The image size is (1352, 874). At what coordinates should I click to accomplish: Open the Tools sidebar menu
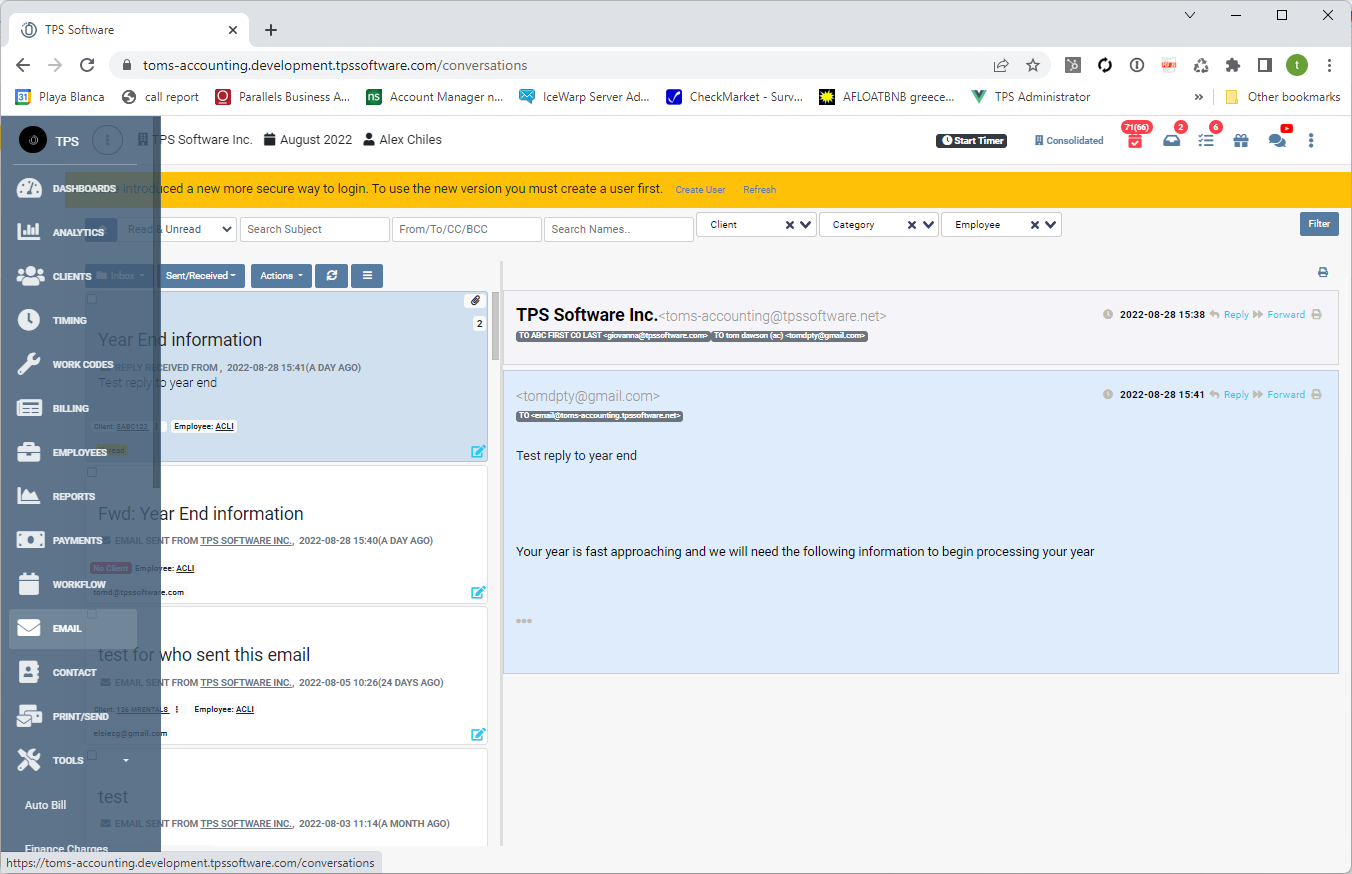pos(73,760)
